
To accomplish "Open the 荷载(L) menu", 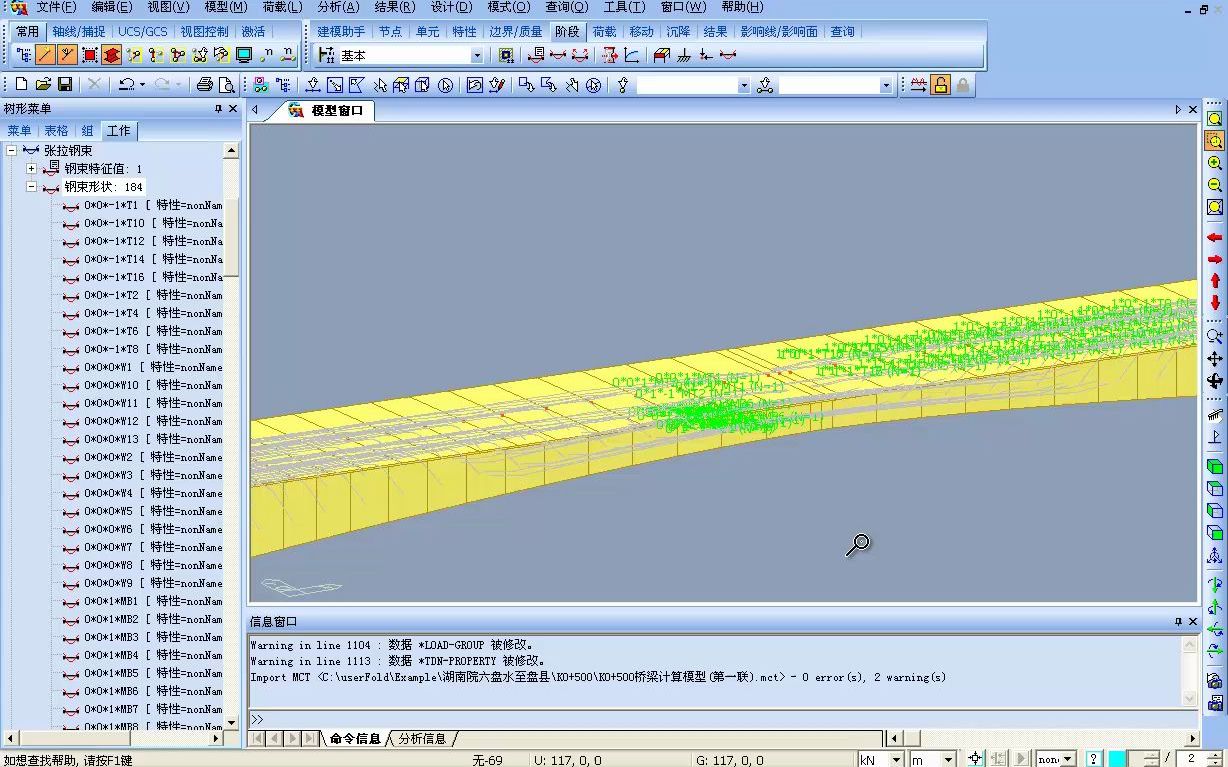I will 281,7.
